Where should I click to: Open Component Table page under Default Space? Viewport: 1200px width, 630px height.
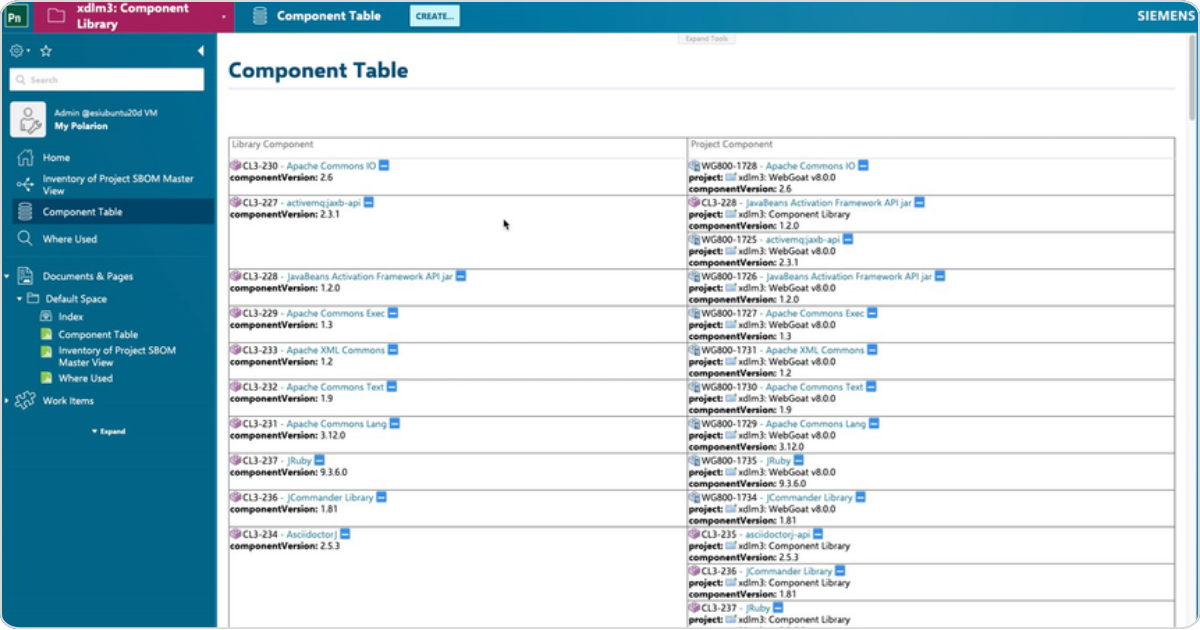[x=98, y=335]
